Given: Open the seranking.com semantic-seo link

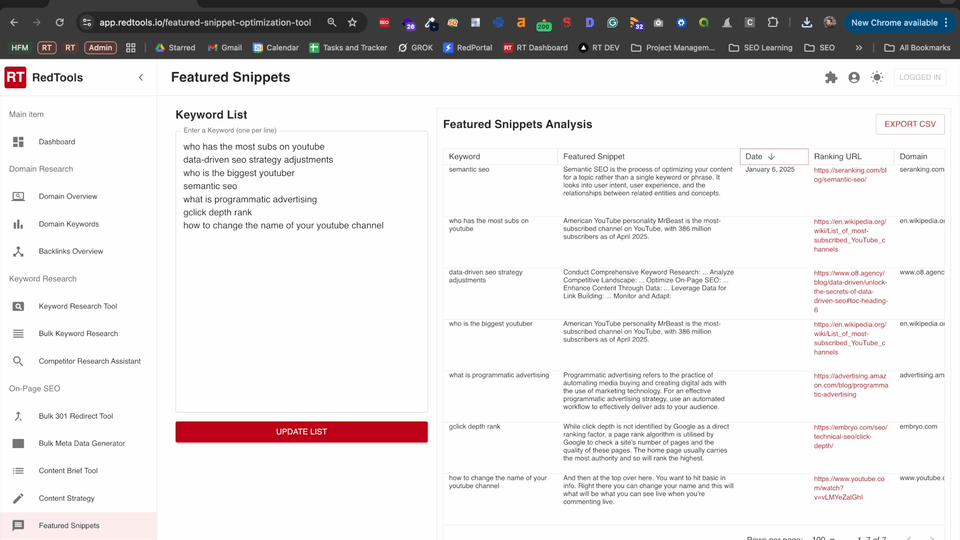Looking at the screenshot, I should tap(850, 175).
